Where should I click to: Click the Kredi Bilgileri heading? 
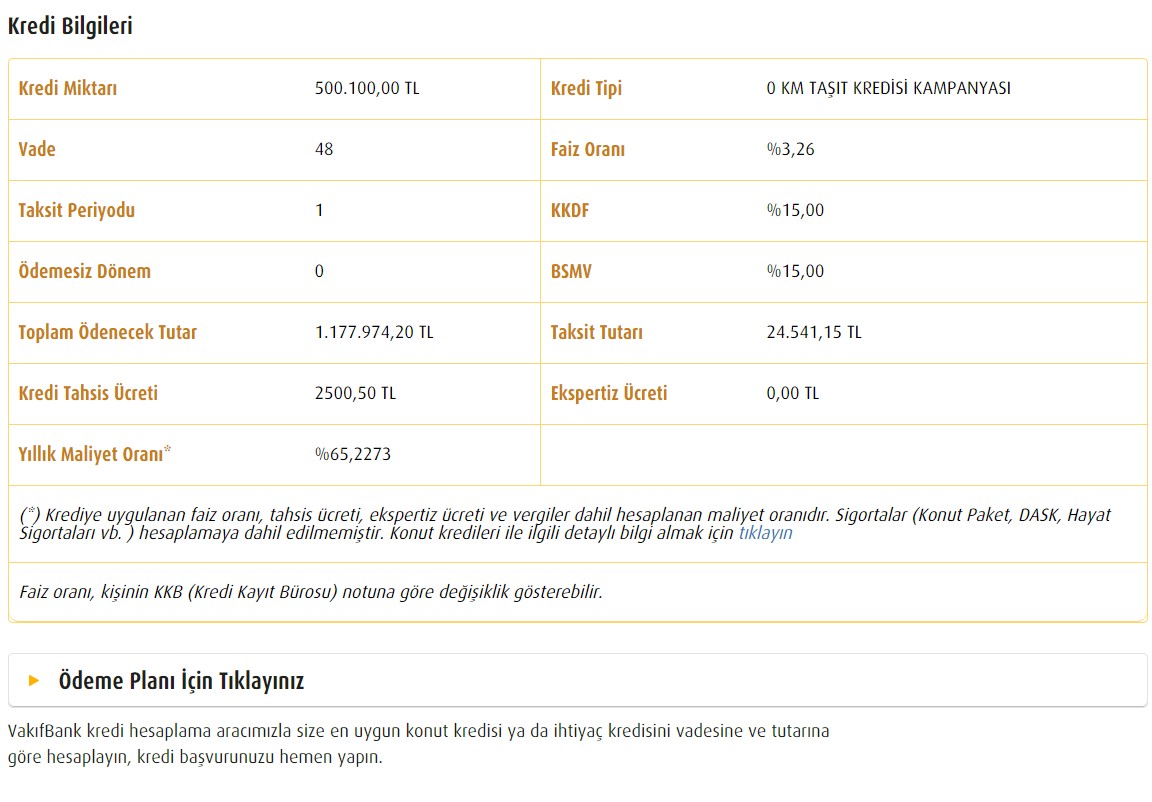click(x=70, y=27)
